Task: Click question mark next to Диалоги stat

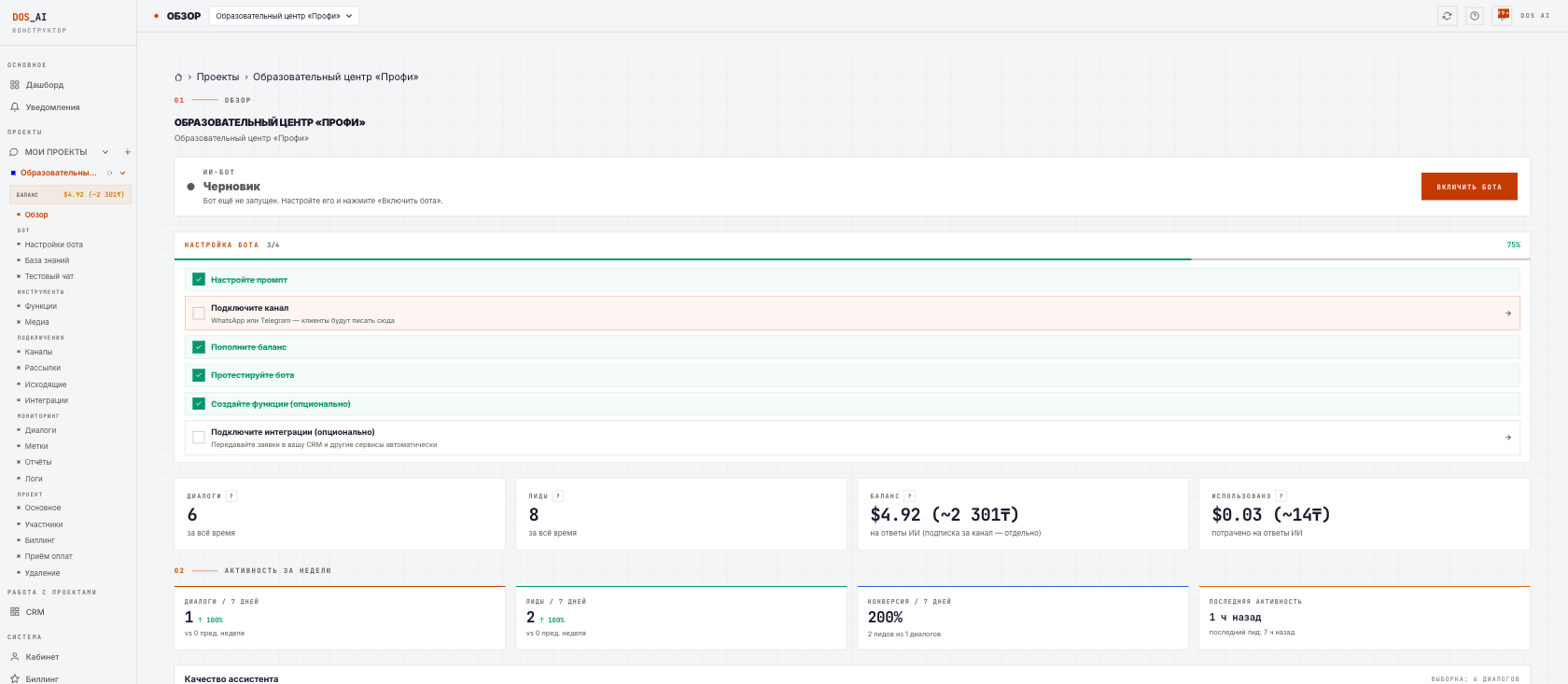Action: click(231, 496)
